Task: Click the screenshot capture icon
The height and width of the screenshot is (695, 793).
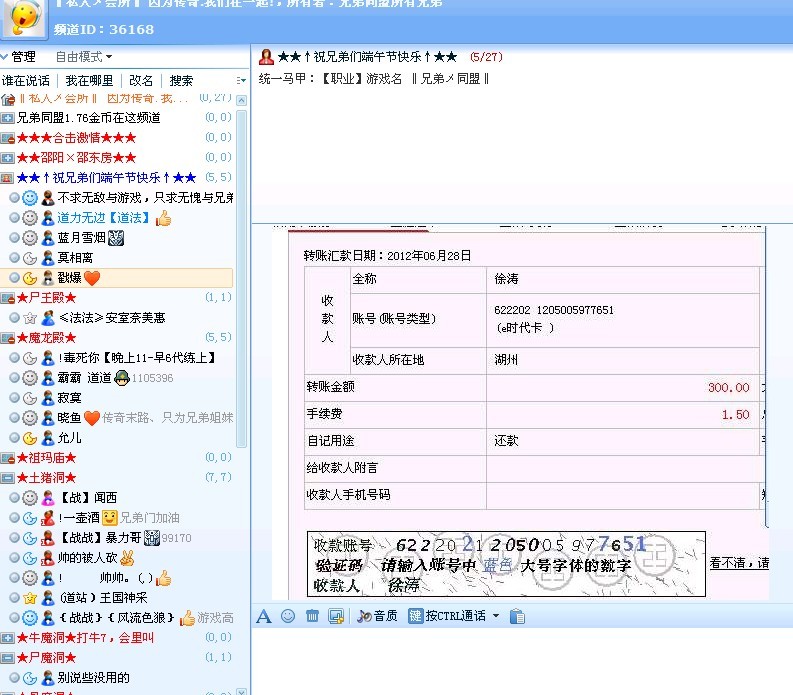Action: [x=336, y=616]
